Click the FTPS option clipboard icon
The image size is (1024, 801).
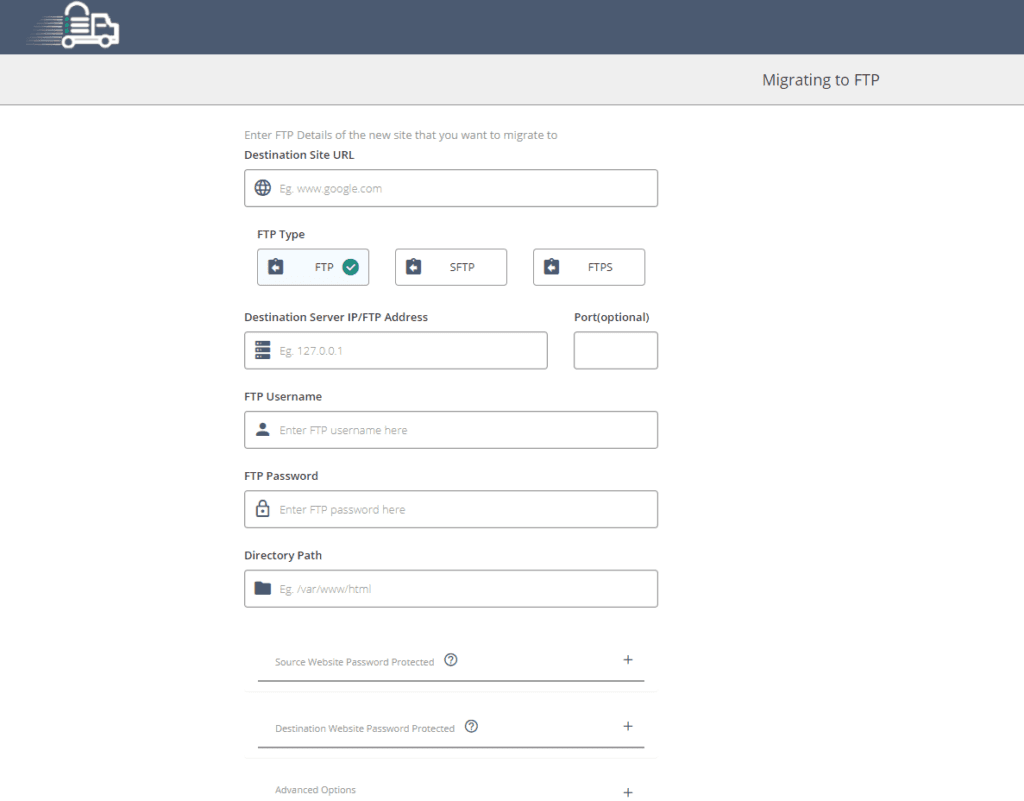coord(551,267)
